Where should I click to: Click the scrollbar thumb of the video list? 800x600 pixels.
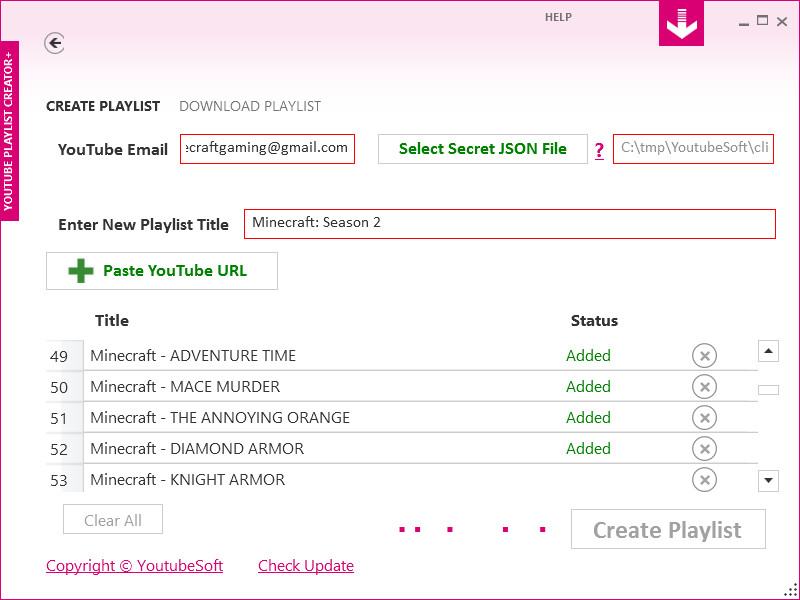click(768, 390)
